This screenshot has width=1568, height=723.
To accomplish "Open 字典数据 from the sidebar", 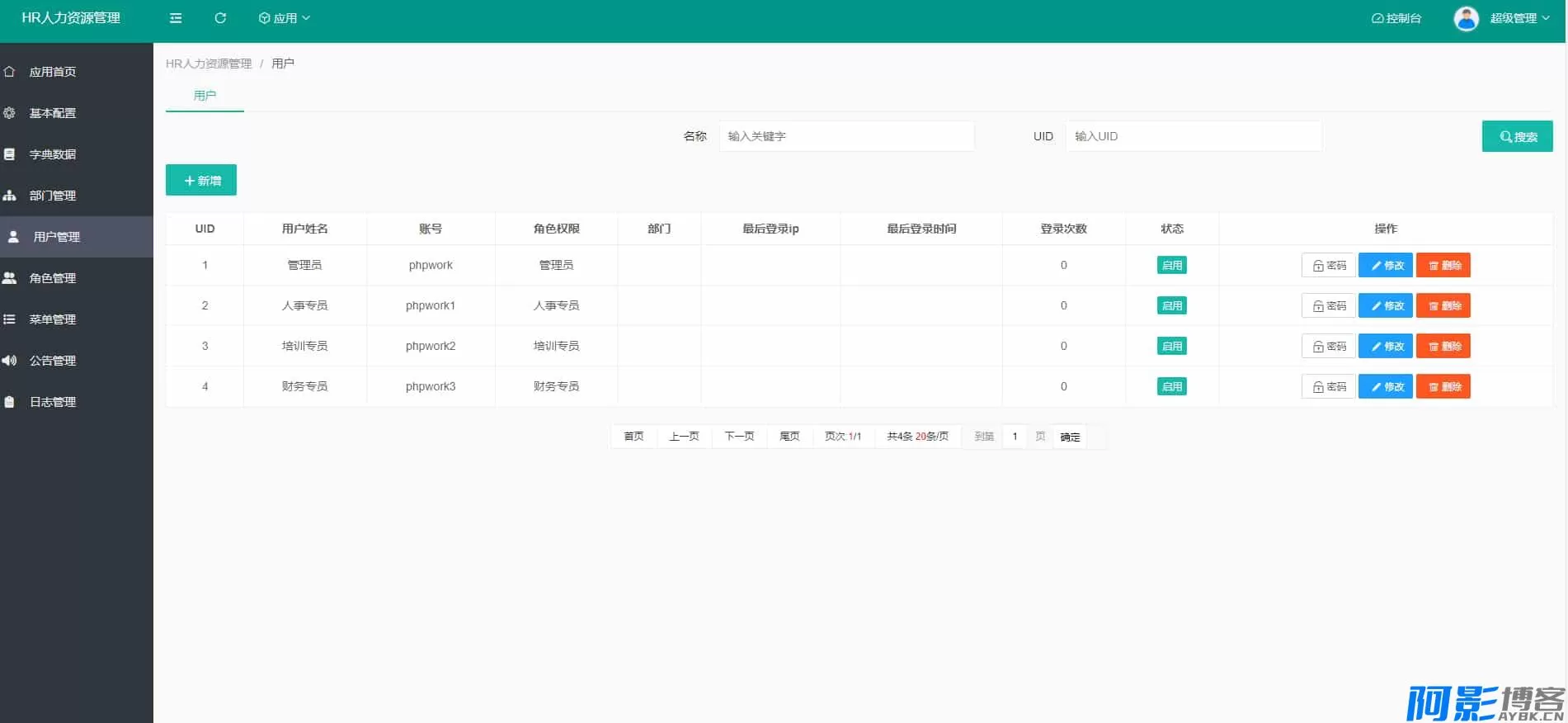I will 52,154.
